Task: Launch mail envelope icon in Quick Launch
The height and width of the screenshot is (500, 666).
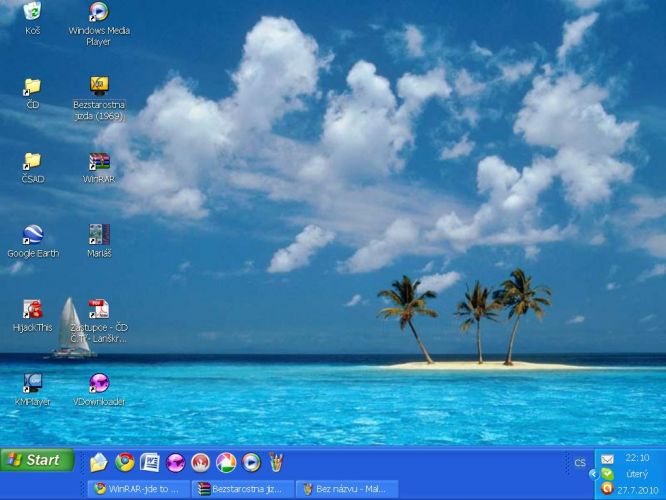Action: click(99, 462)
